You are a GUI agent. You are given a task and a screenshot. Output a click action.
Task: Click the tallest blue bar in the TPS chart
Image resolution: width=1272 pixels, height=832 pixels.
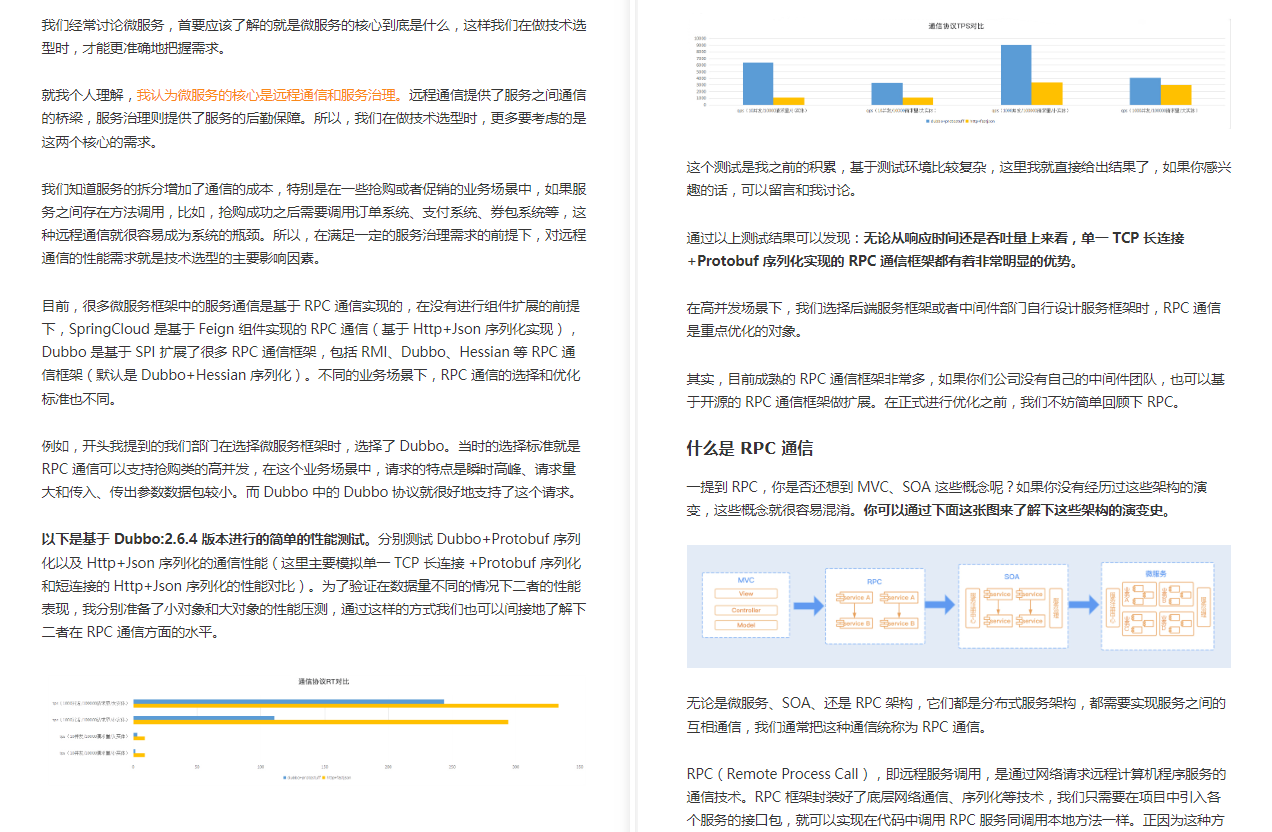click(1016, 75)
